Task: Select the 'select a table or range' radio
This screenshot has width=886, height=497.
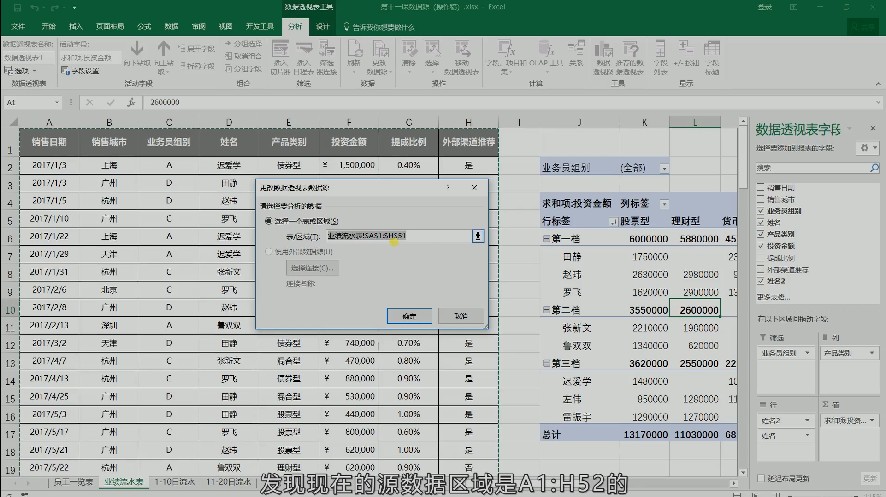Action: click(x=268, y=220)
